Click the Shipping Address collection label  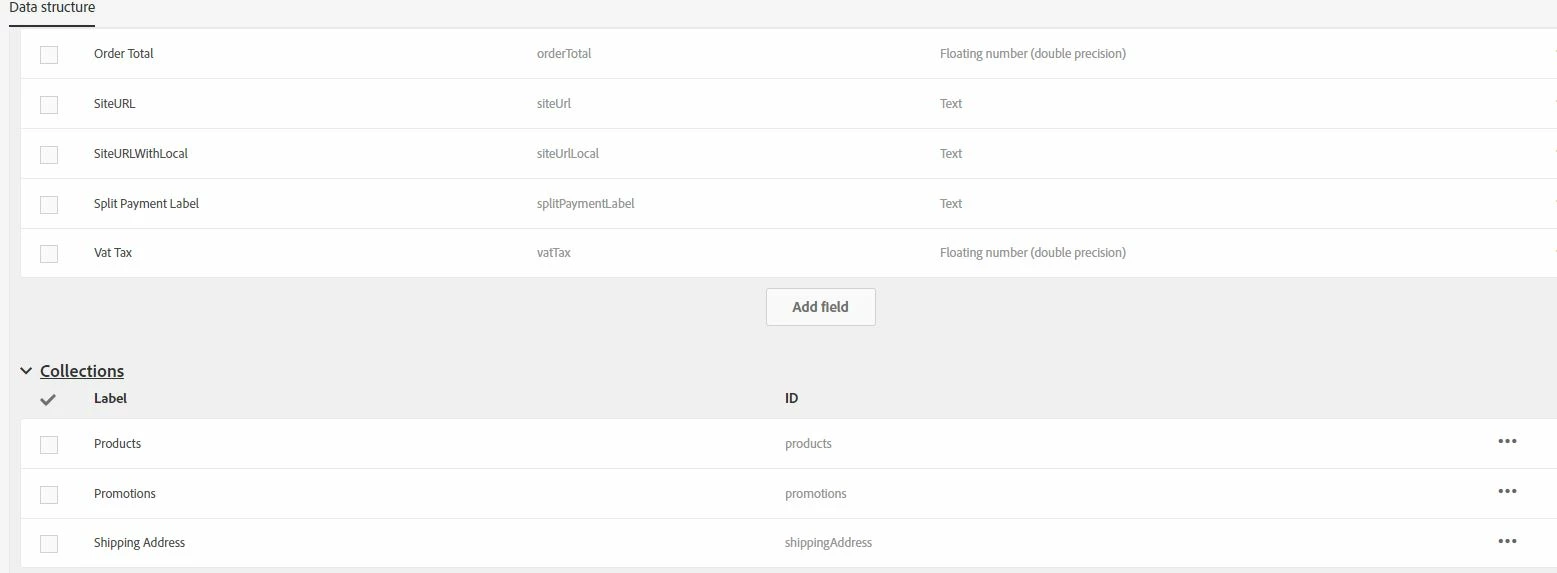pyautogui.click(x=139, y=542)
